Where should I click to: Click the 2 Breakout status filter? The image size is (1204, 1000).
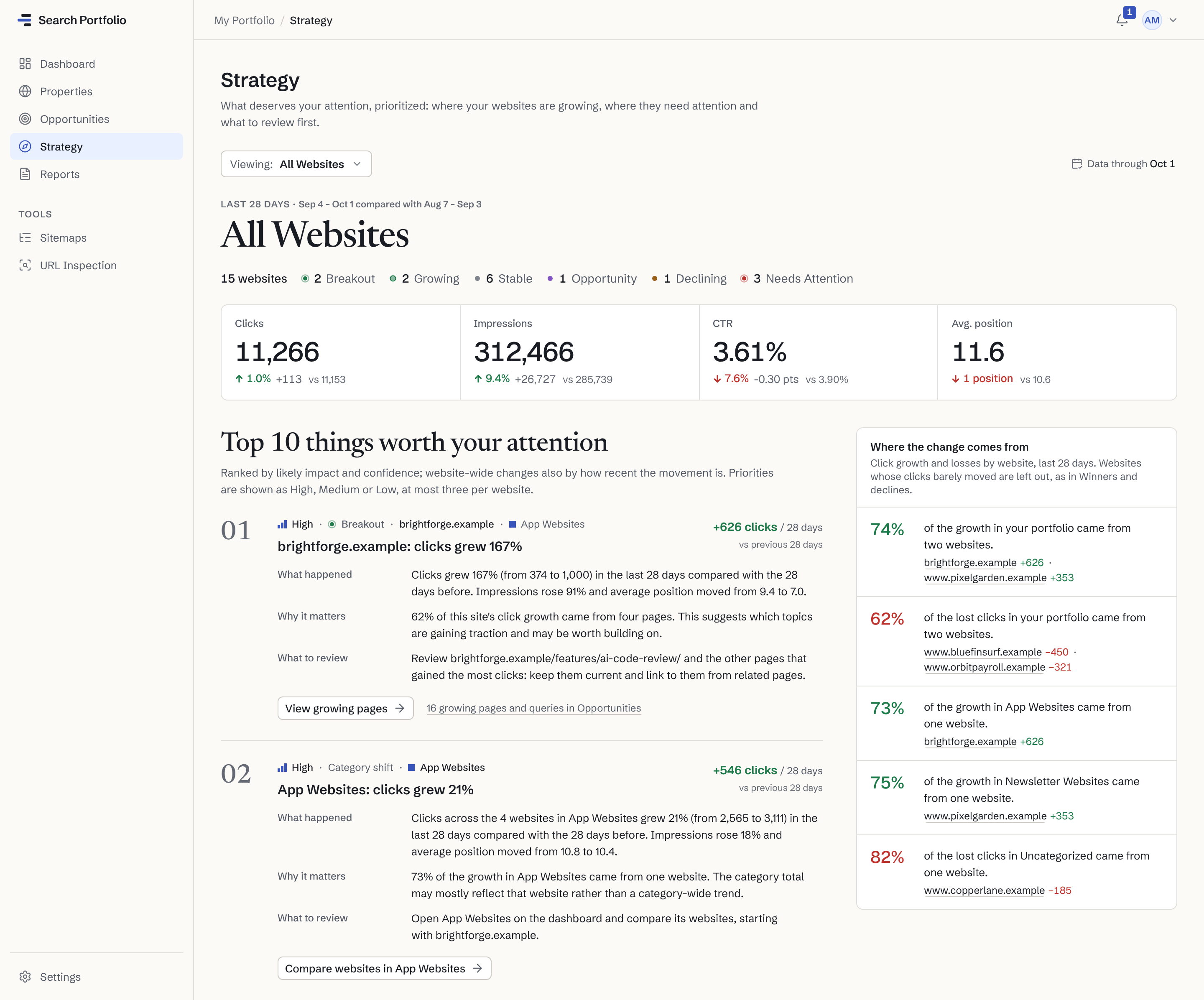pyautogui.click(x=338, y=279)
